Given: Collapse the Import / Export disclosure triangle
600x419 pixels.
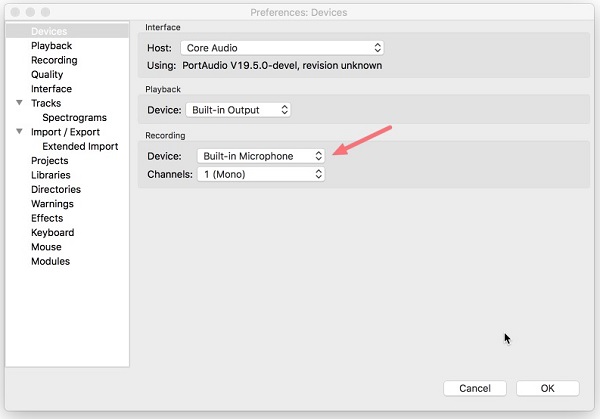Looking at the screenshot, I should tap(19, 131).
